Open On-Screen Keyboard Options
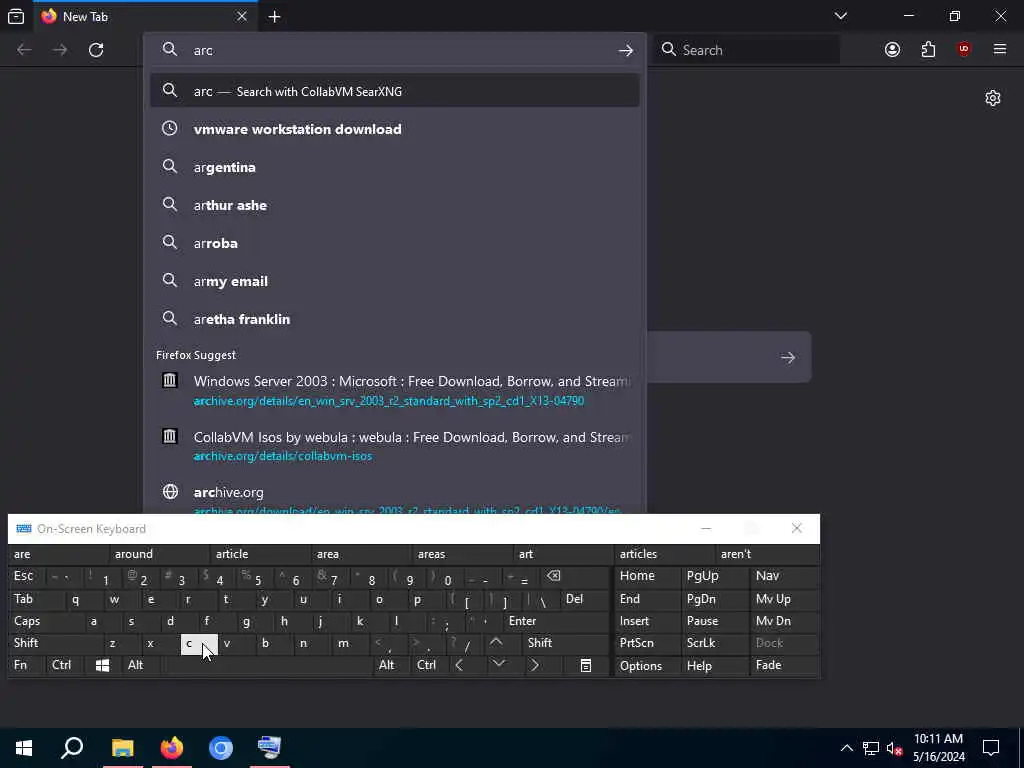This screenshot has height=768, width=1024. (647, 665)
